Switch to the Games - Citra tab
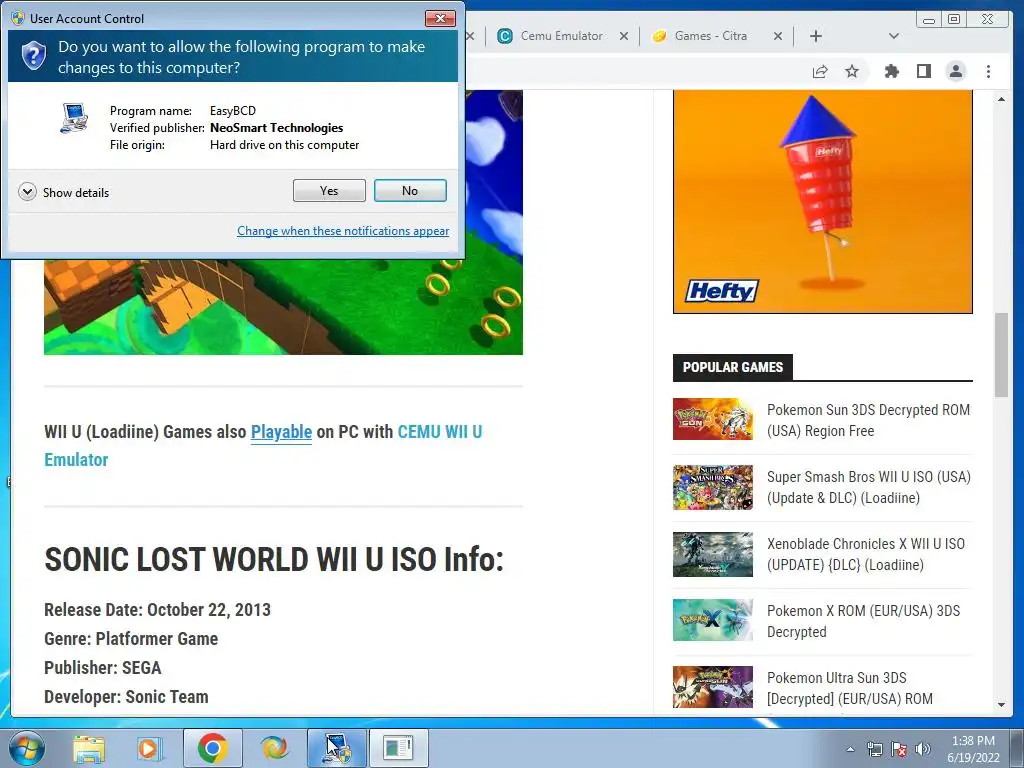Image resolution: width=1024 pixels, height=768 pixels. click(x=711, y=36)
